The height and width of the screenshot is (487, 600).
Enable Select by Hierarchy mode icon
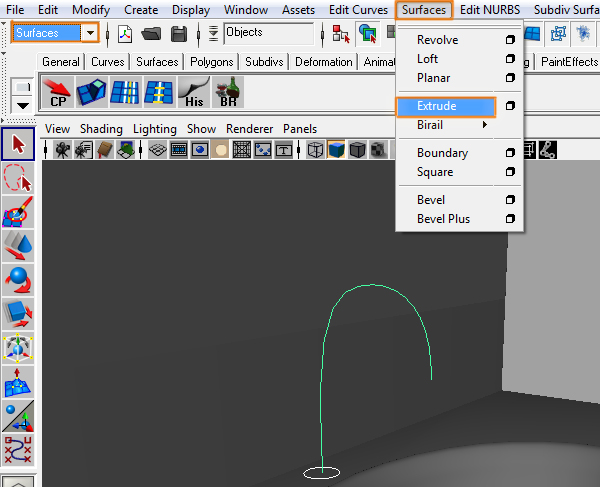(341, 34)
